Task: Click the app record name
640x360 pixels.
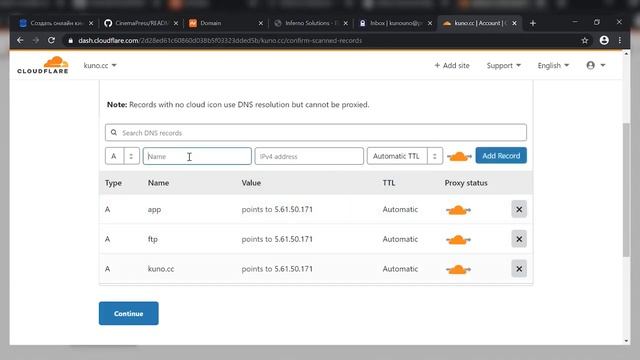Action: (154, 209)
